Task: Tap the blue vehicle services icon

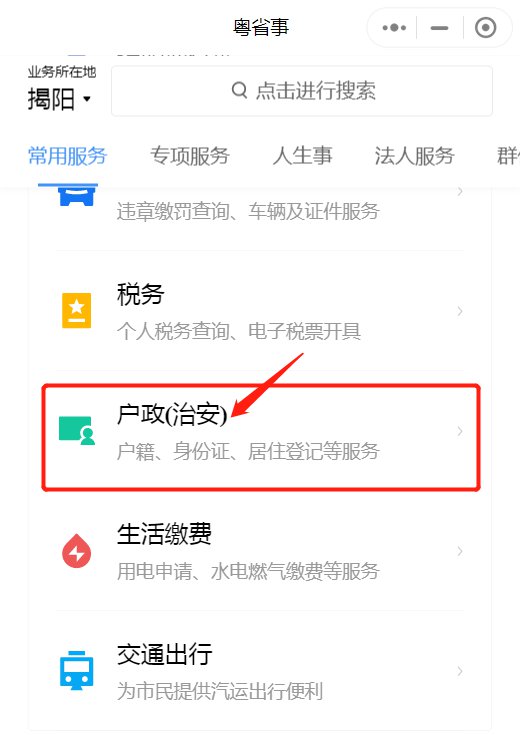Action: [76, 196]
